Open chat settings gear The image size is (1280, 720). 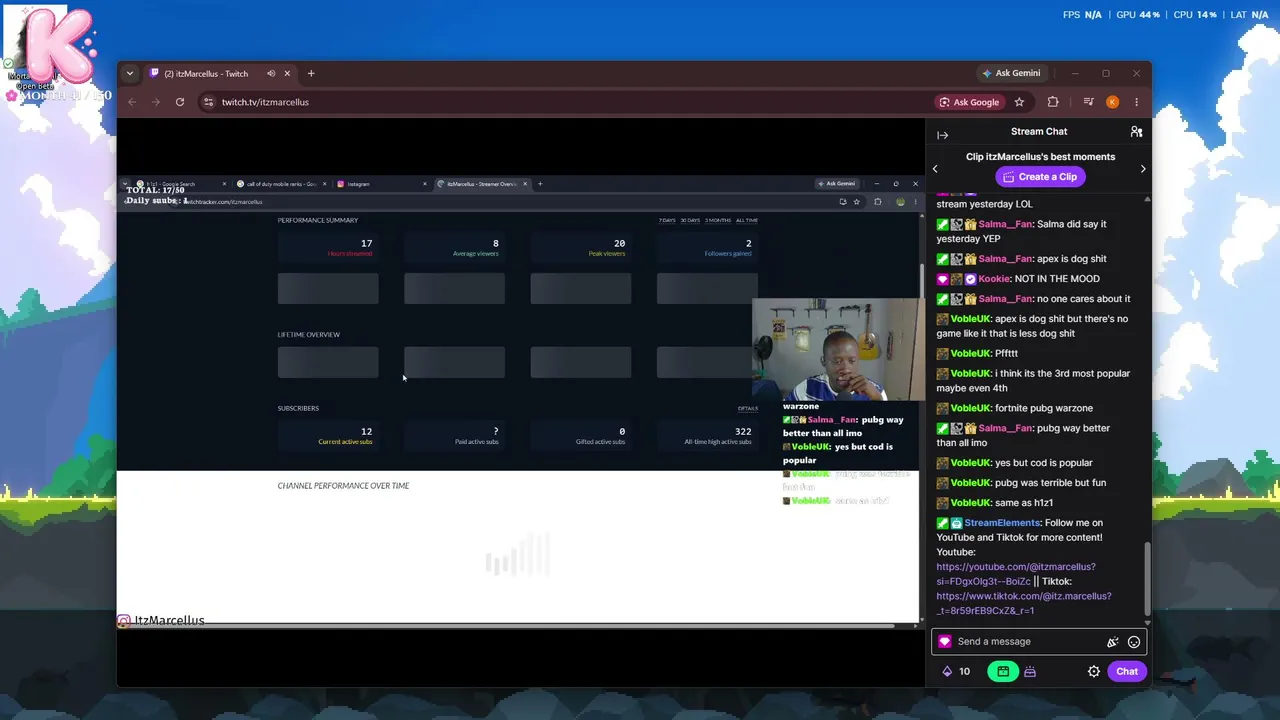(x=1094, y=672)
